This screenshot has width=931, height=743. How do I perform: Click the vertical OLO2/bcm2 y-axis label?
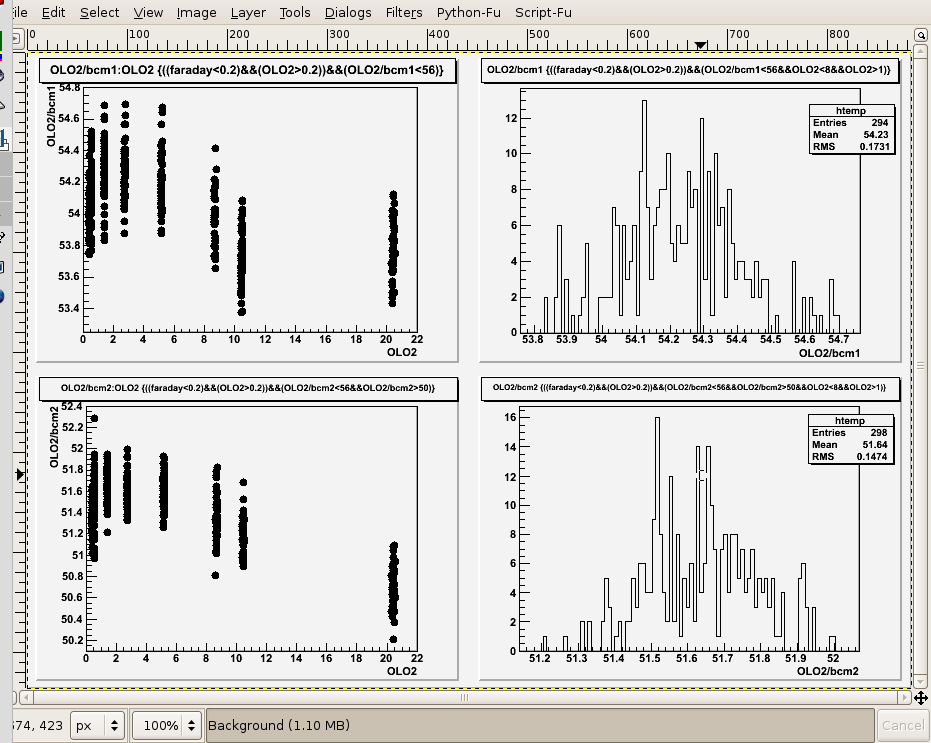click(54, 437)
